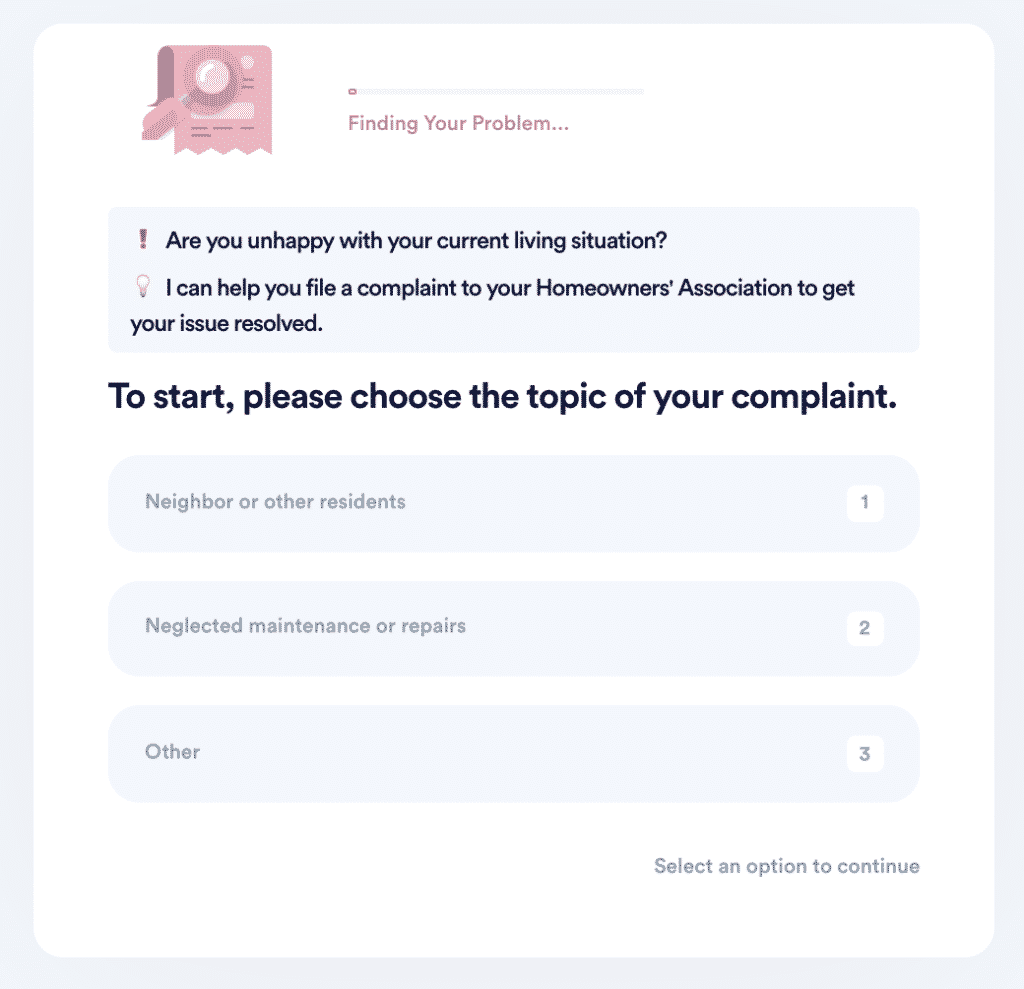Click the "choose the topic" heading
This screenshot has width=1024, height=989.
(500, 397)
